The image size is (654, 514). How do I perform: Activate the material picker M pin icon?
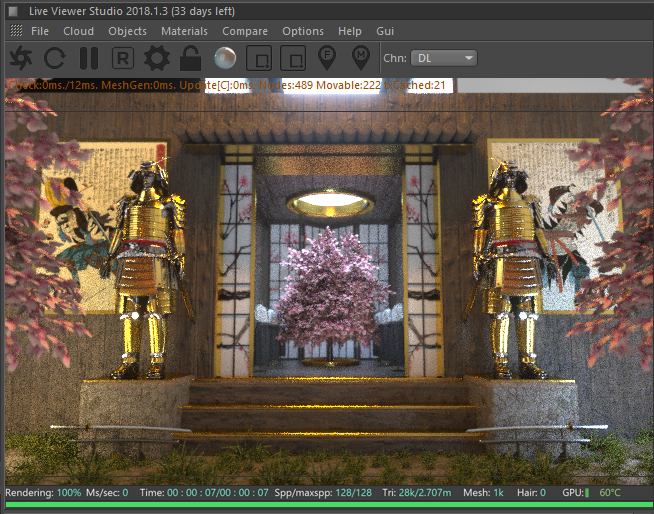point(361,58)
